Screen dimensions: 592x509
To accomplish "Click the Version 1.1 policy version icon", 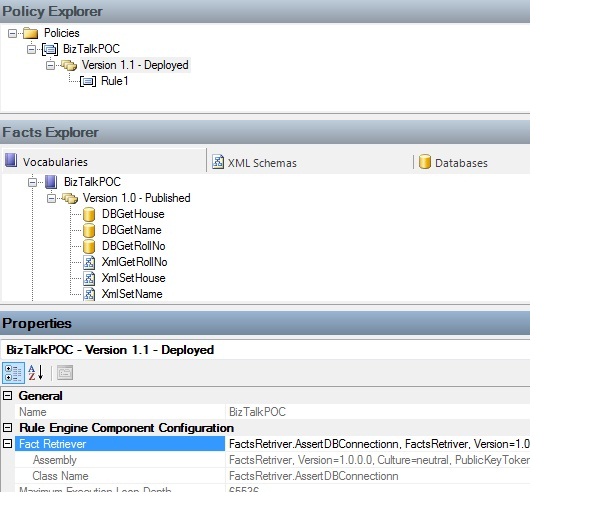I will pos(69,65).
